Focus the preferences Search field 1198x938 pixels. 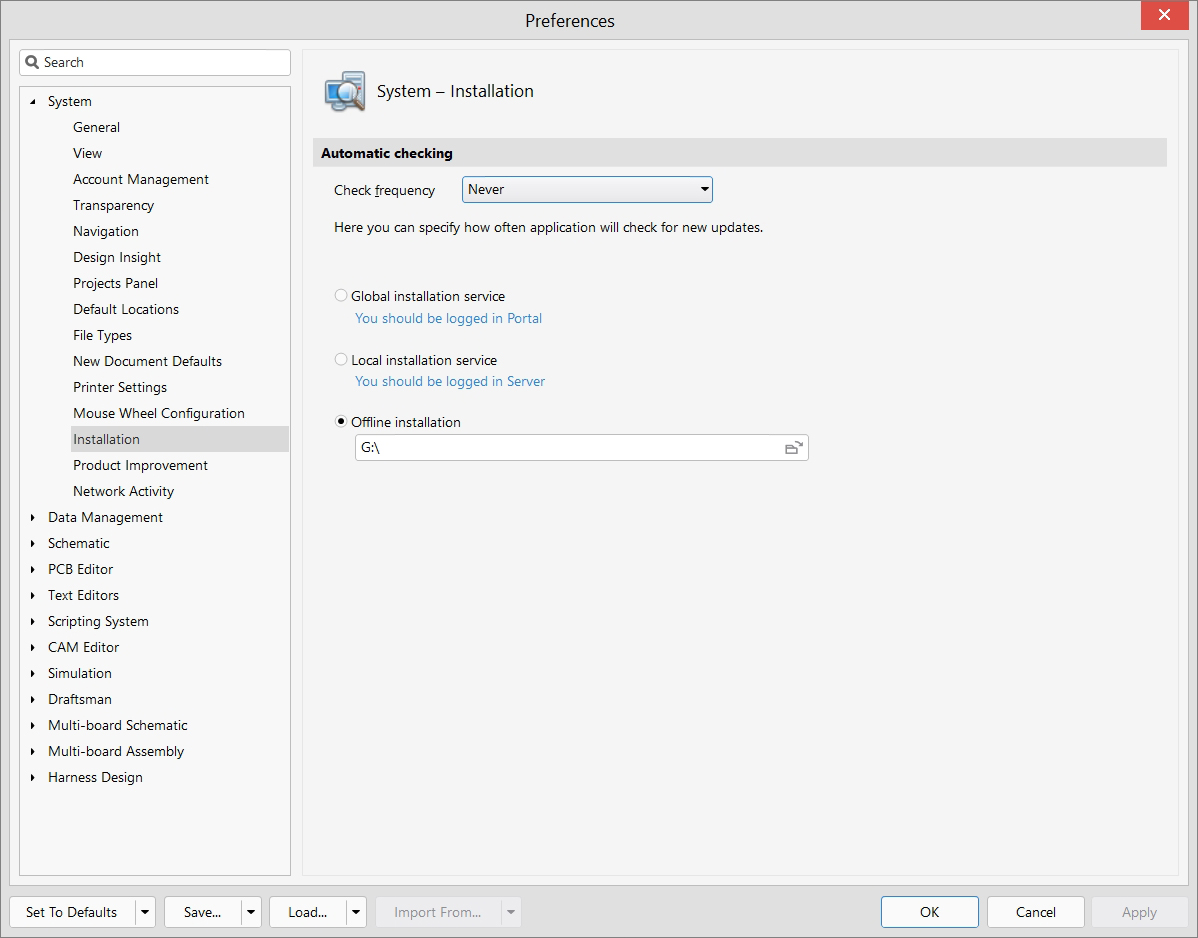point(155,62)
